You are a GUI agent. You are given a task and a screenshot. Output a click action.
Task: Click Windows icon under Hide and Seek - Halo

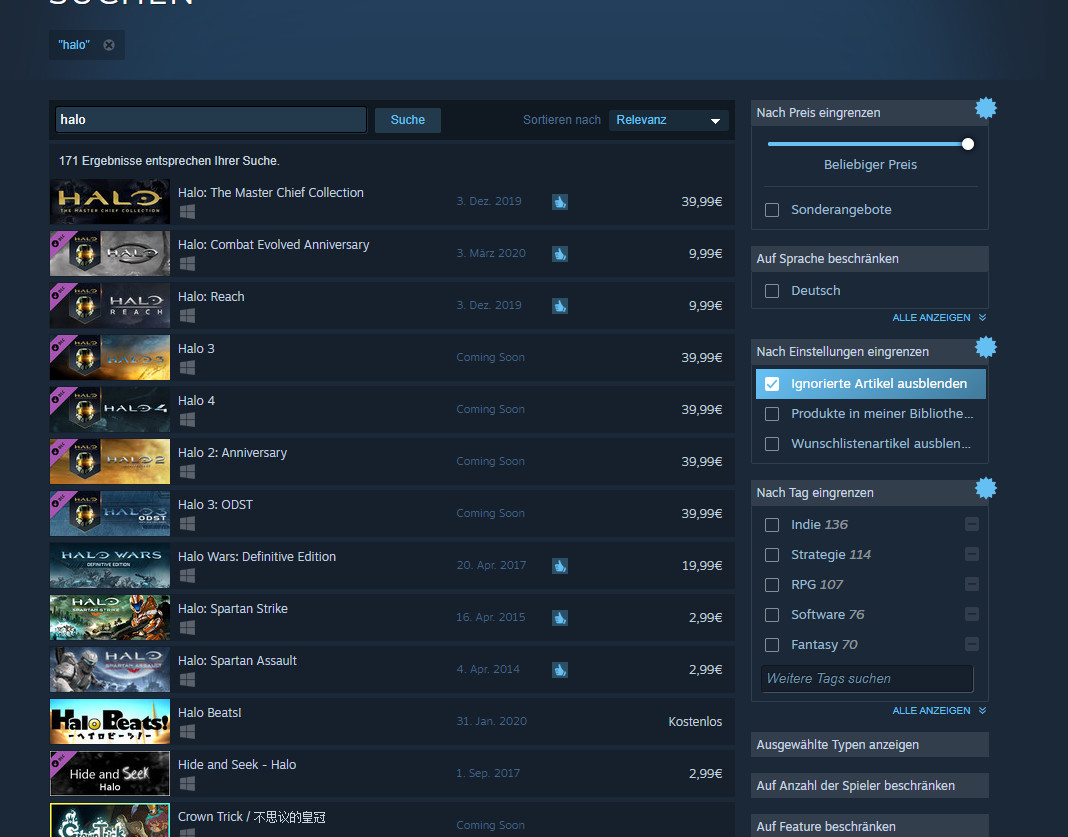coord(187,784)
